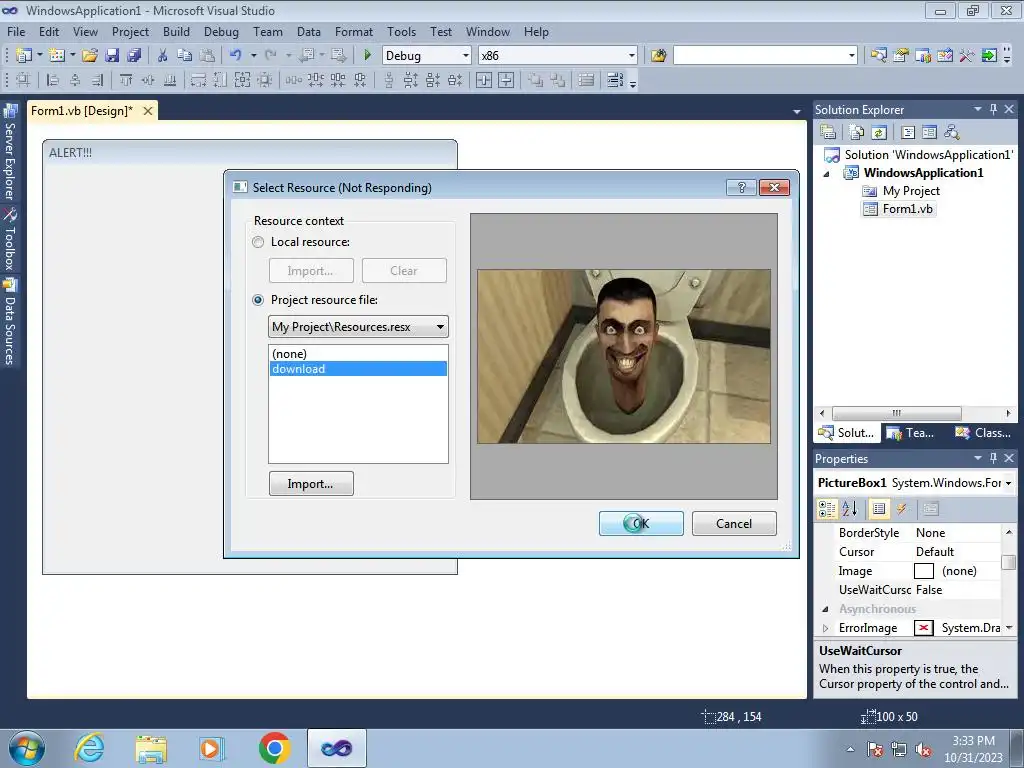Collapse the WindowsApplication1 project node
Image resolution: width=1024 pixels, height=768 pixels.
(x=826, y=174)
